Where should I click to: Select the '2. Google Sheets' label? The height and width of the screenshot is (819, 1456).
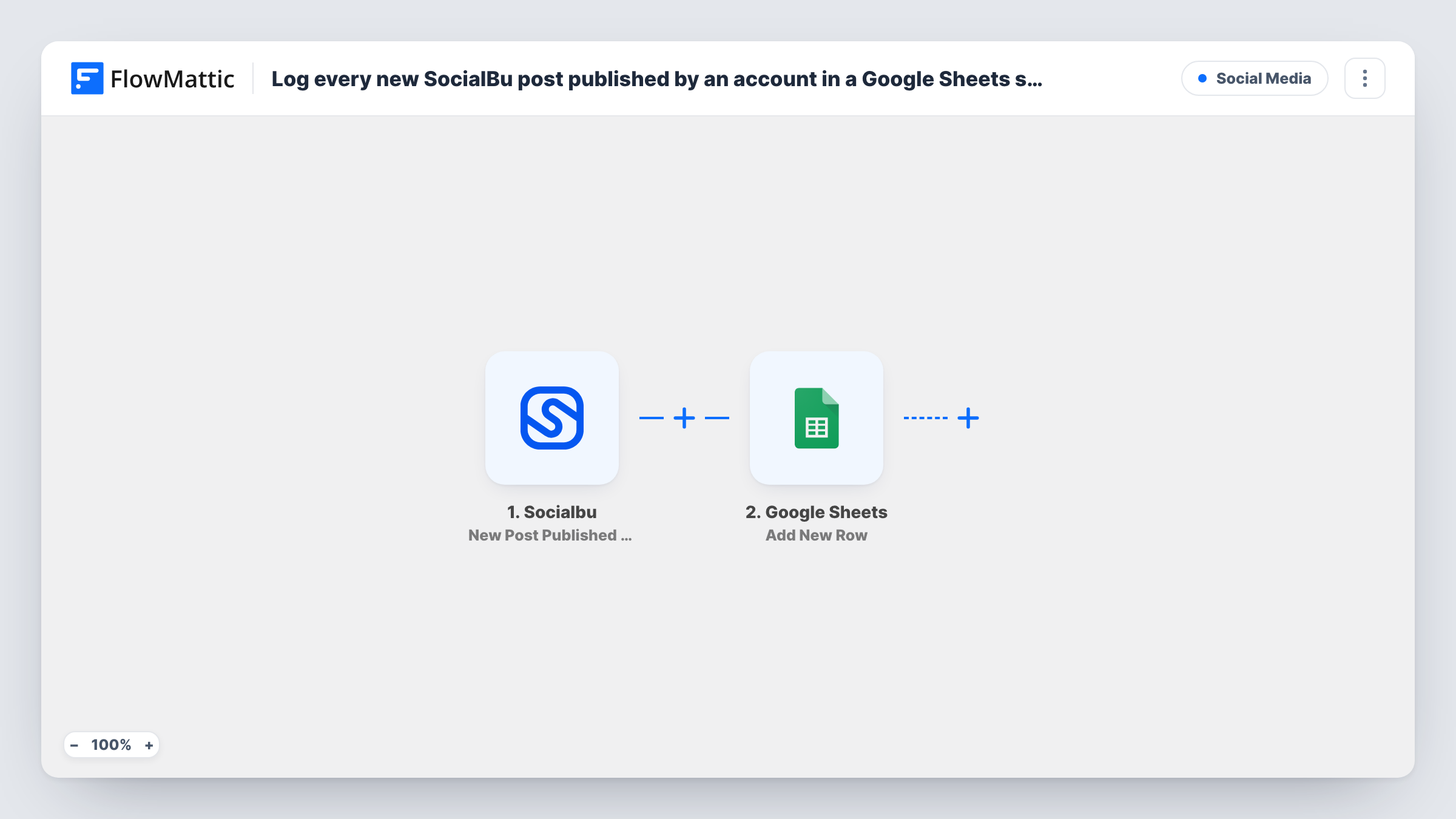pyautogui.click(x=817, y=512)
